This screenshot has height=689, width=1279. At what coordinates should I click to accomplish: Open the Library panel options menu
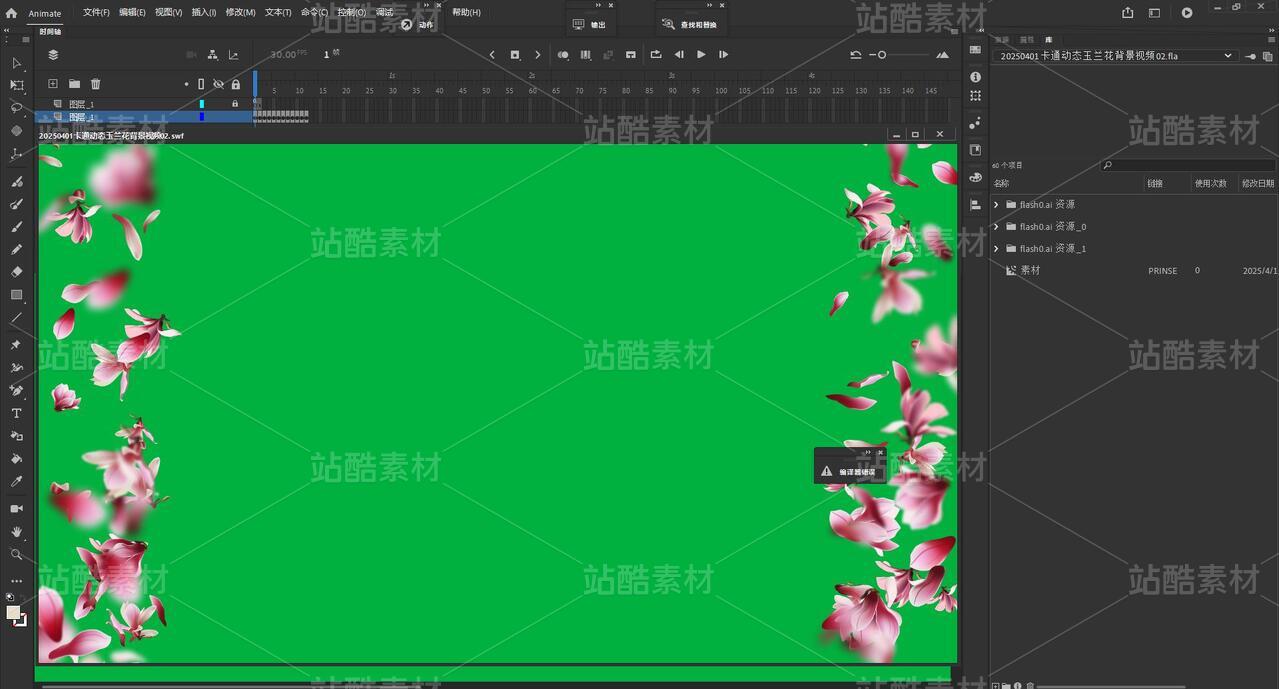1270,39
